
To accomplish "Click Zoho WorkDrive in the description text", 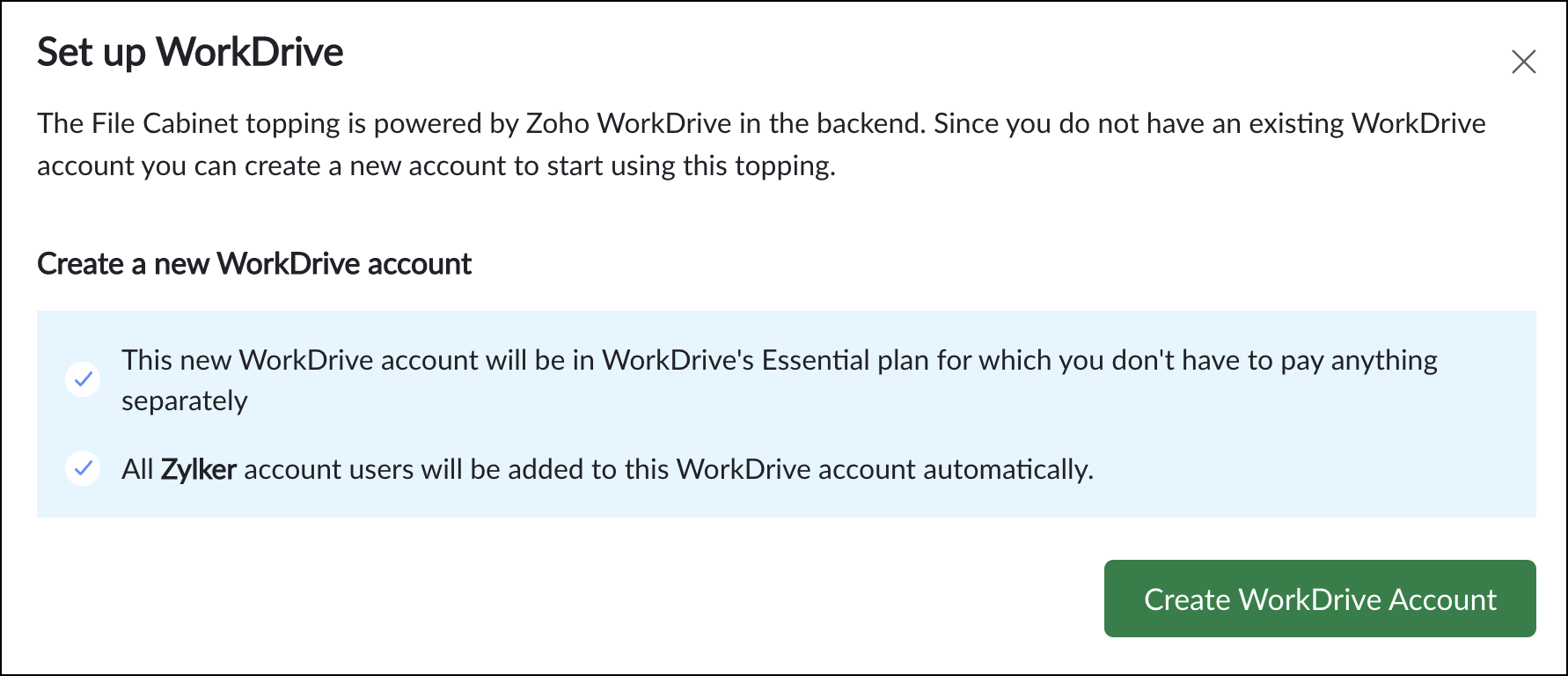I will [x=628, y=123].
